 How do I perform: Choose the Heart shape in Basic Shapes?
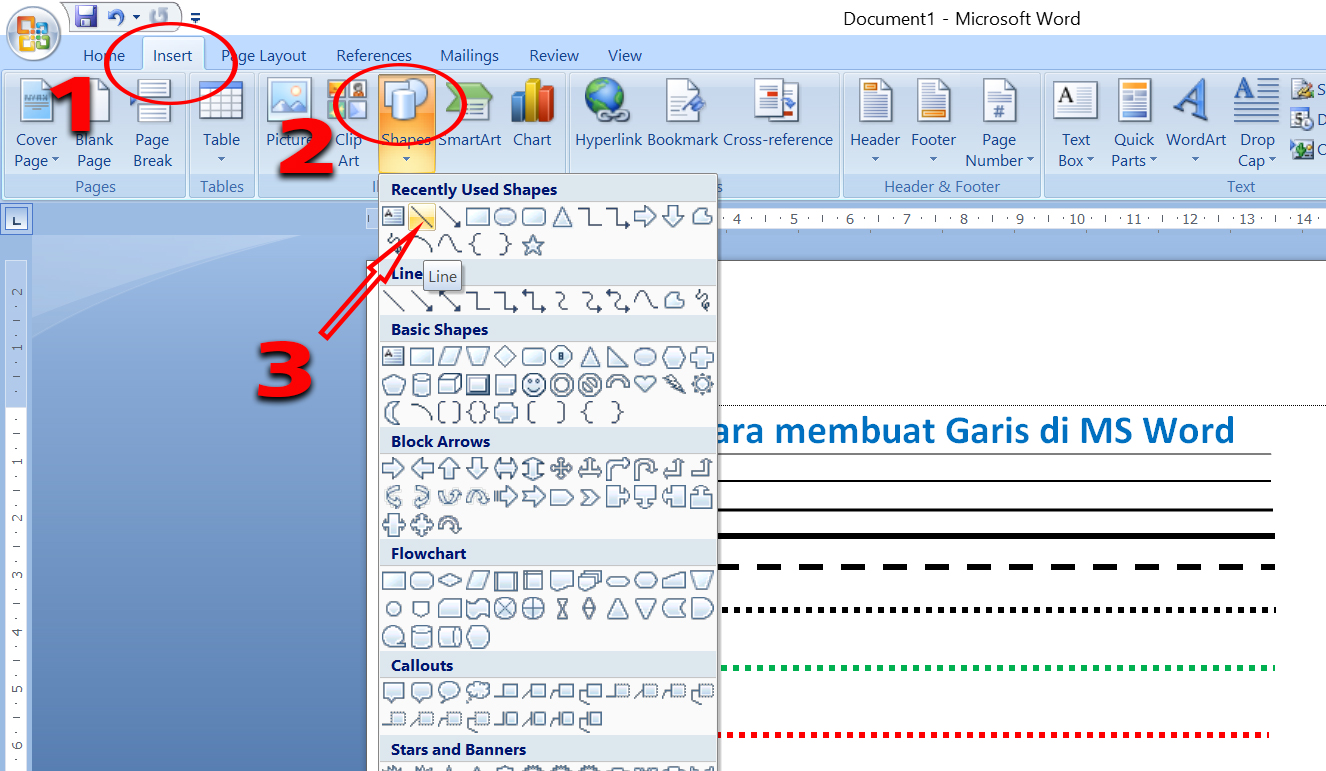(646, 384)
